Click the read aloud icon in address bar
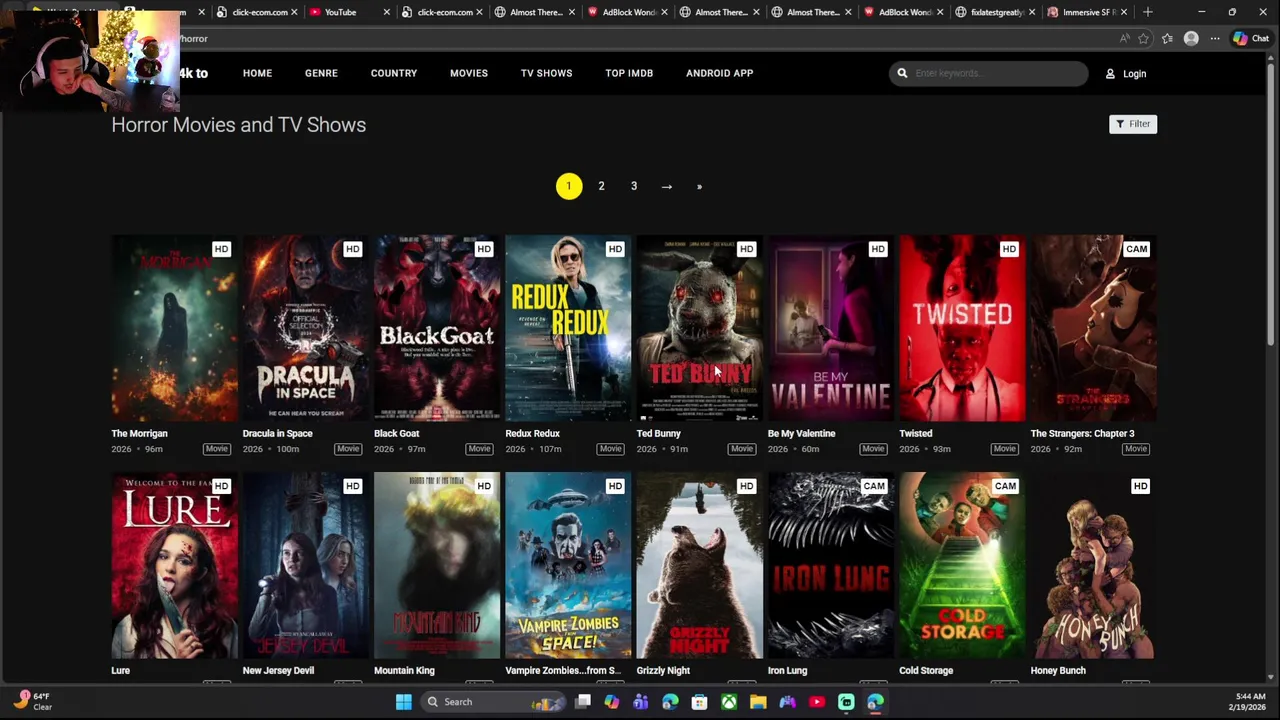This screenshot has height=720, width=1280. pyautogui.click(x=1124, y=38)
